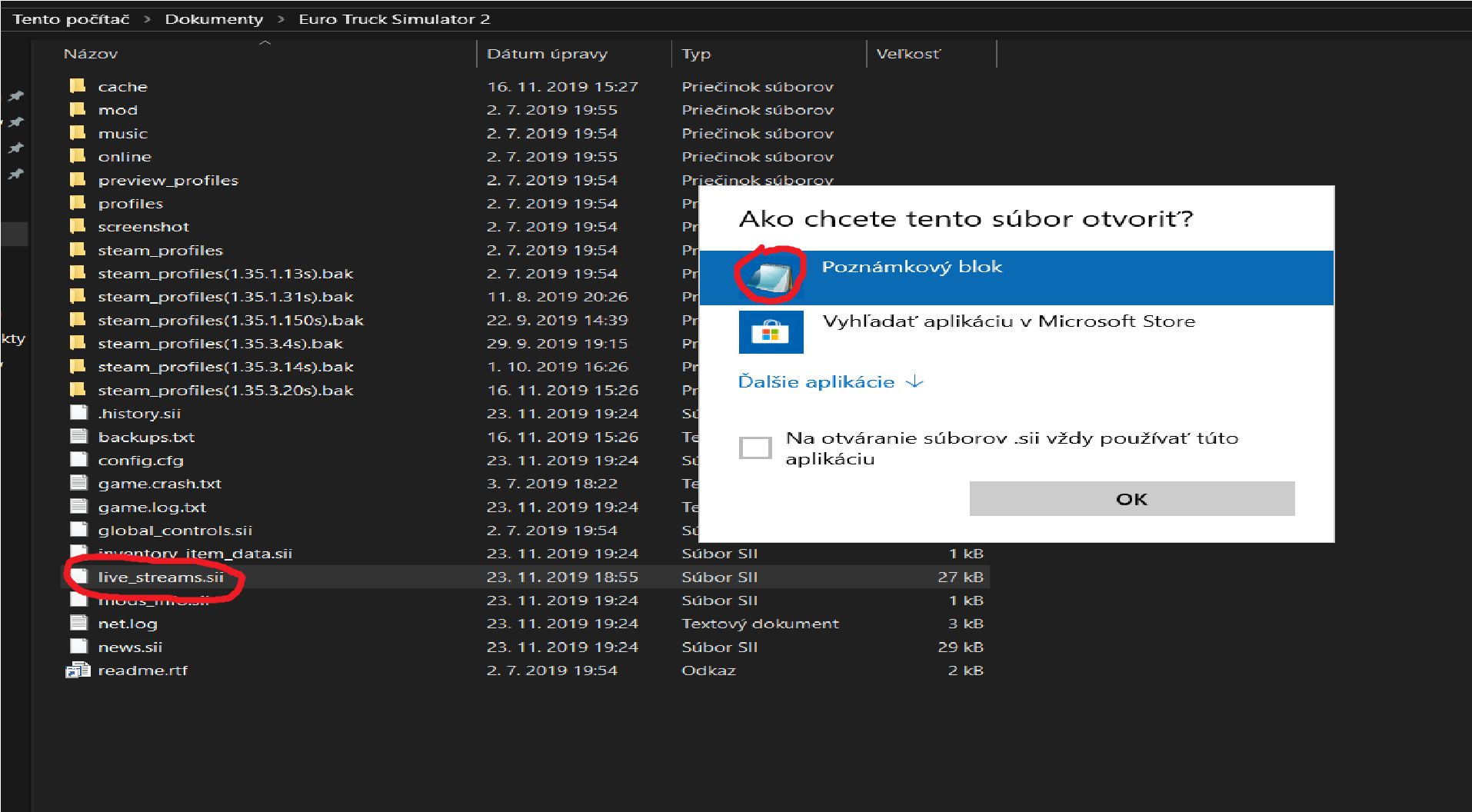This screenshot has width=1472, height=812.
Task: Confirm with the OK button
Action: (x=1132, y=499)
